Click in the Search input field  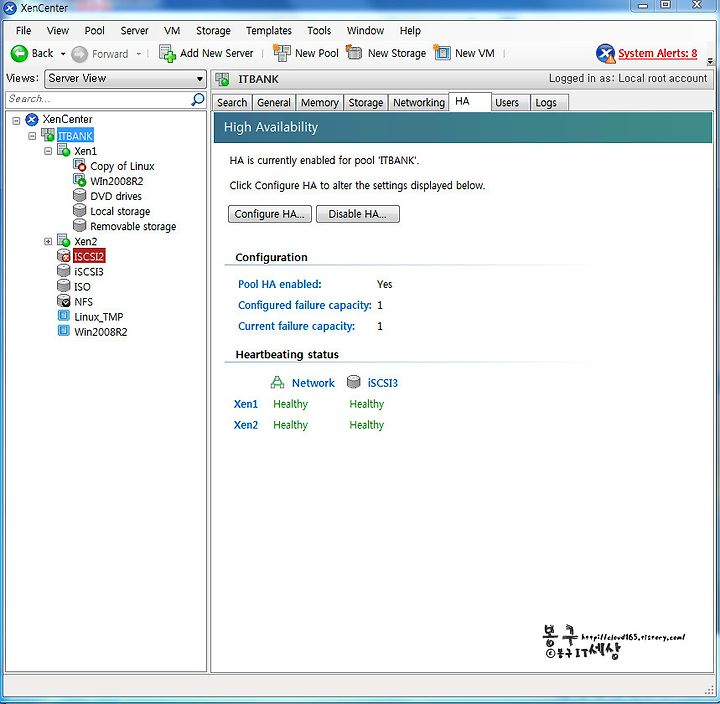point(98,99)
